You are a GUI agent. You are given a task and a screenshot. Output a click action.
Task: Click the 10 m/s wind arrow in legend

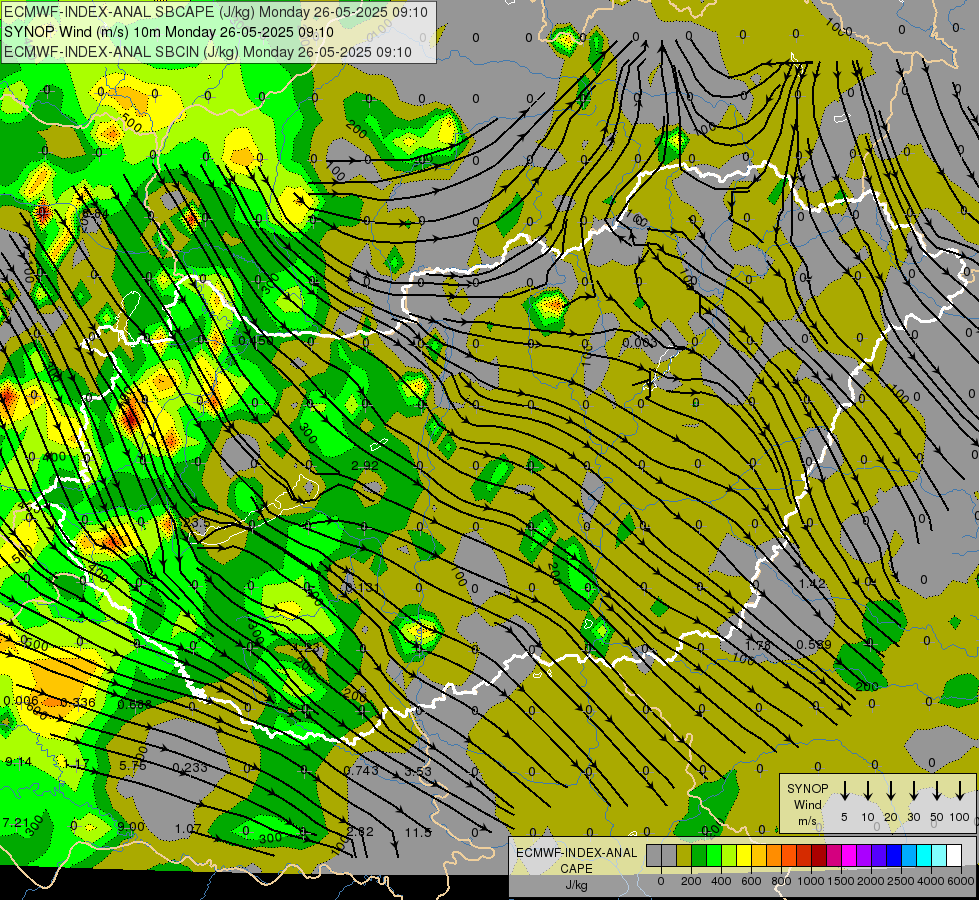(867, 790)
